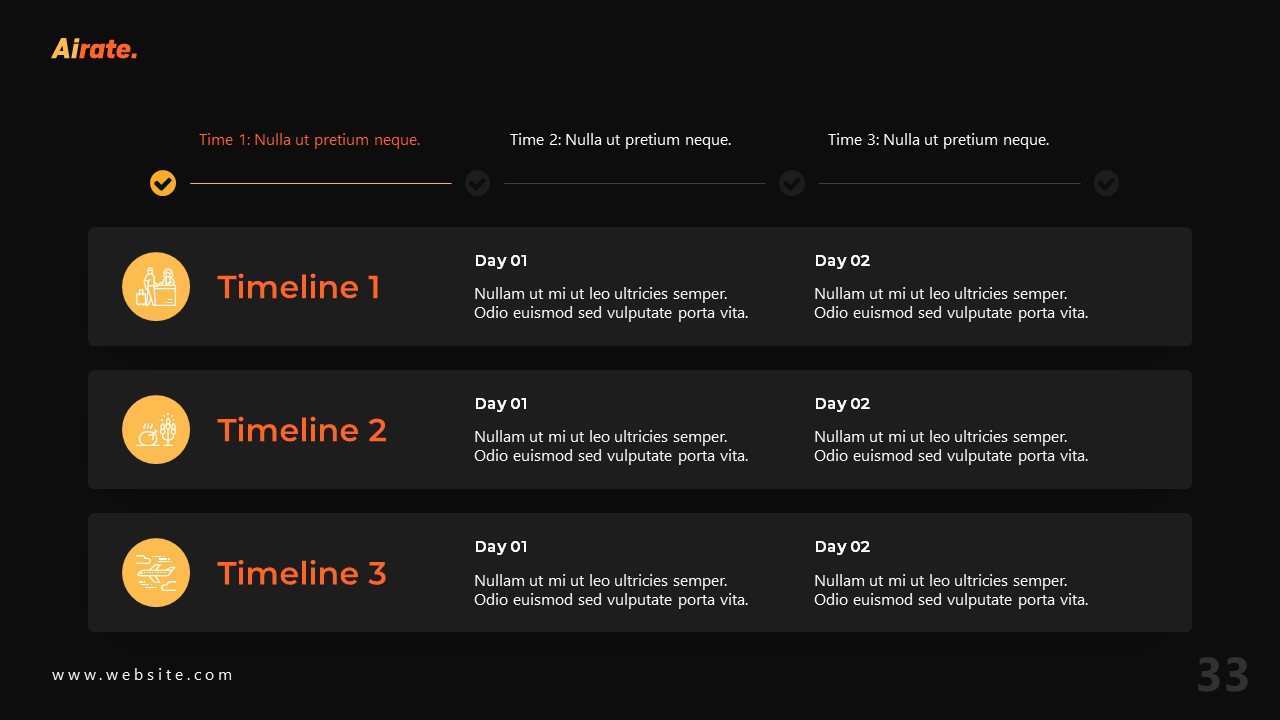Click the gray checkmark between Time 1 and Time 2
This screenshot has width=1280, height=720.
(x=478, y=183)
